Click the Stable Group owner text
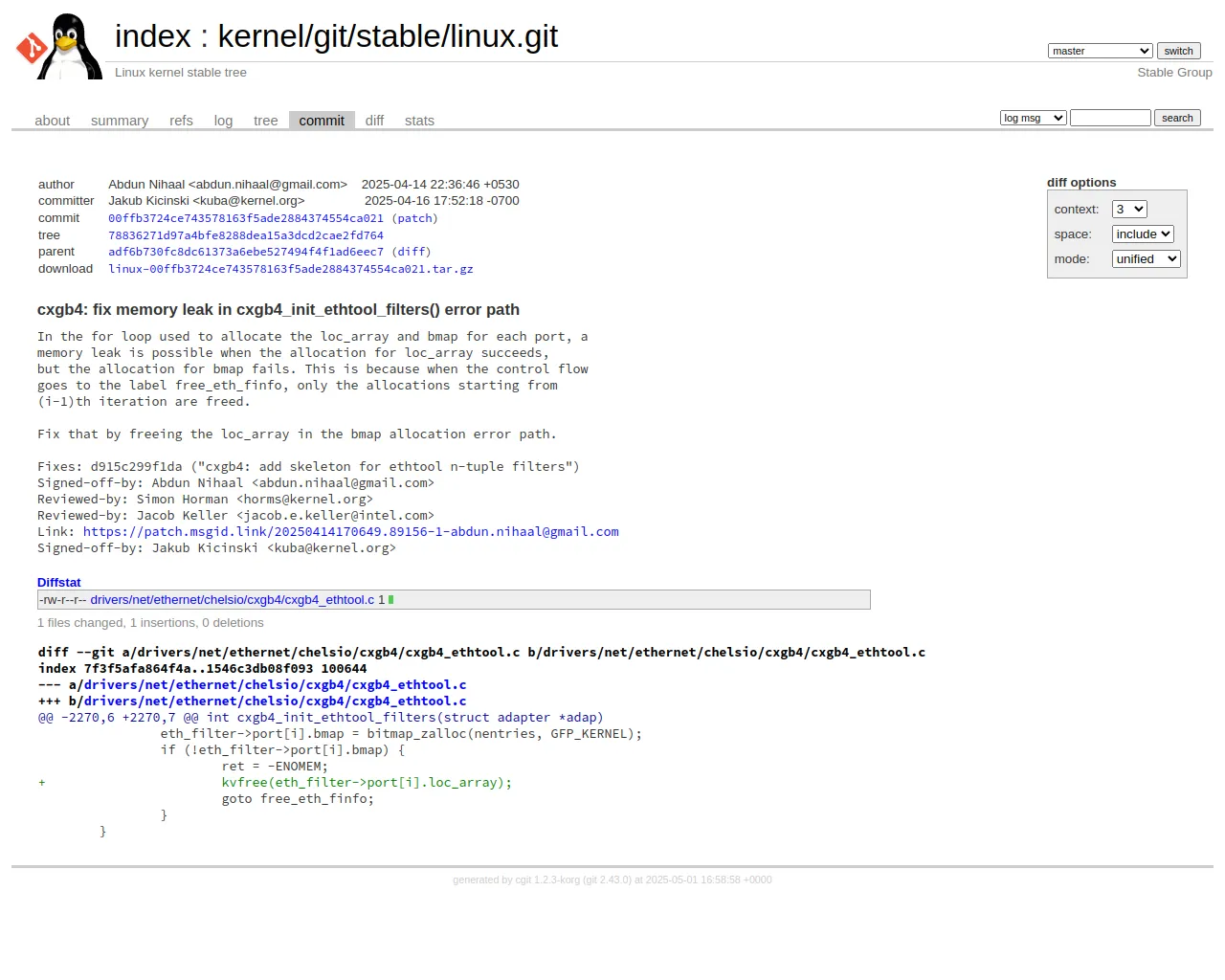Screen dimensions: 1225x980 tap(1174, 73)
